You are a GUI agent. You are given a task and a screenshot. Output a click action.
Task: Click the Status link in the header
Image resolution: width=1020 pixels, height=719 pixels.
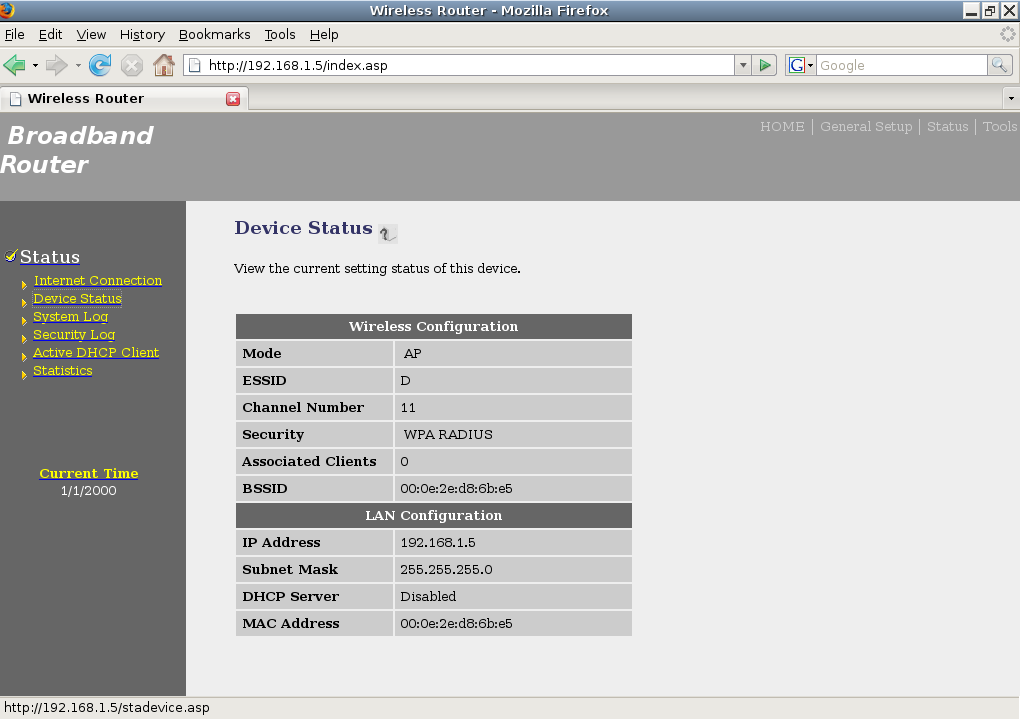click(x=947, y=126)
